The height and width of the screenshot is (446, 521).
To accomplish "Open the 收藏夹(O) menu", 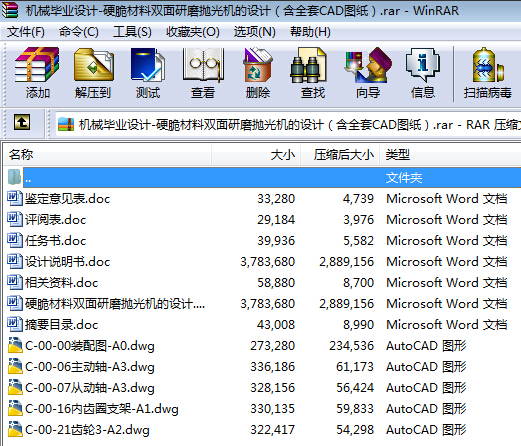I will [193, 32].
